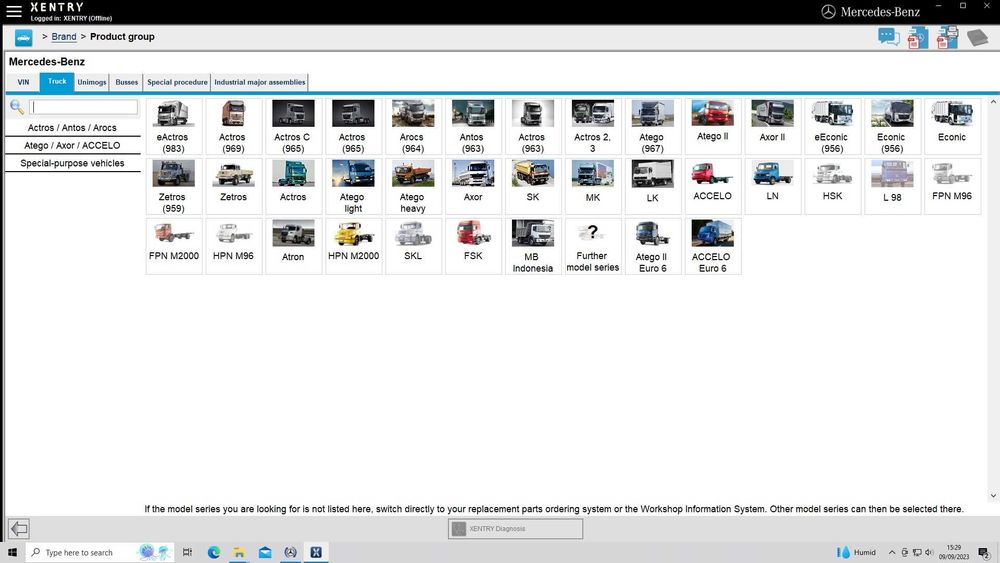This screenshot has height=563, width=1000.
Task: Click the blue car icon beside the breadcrumb
Action: pos(23,37)
